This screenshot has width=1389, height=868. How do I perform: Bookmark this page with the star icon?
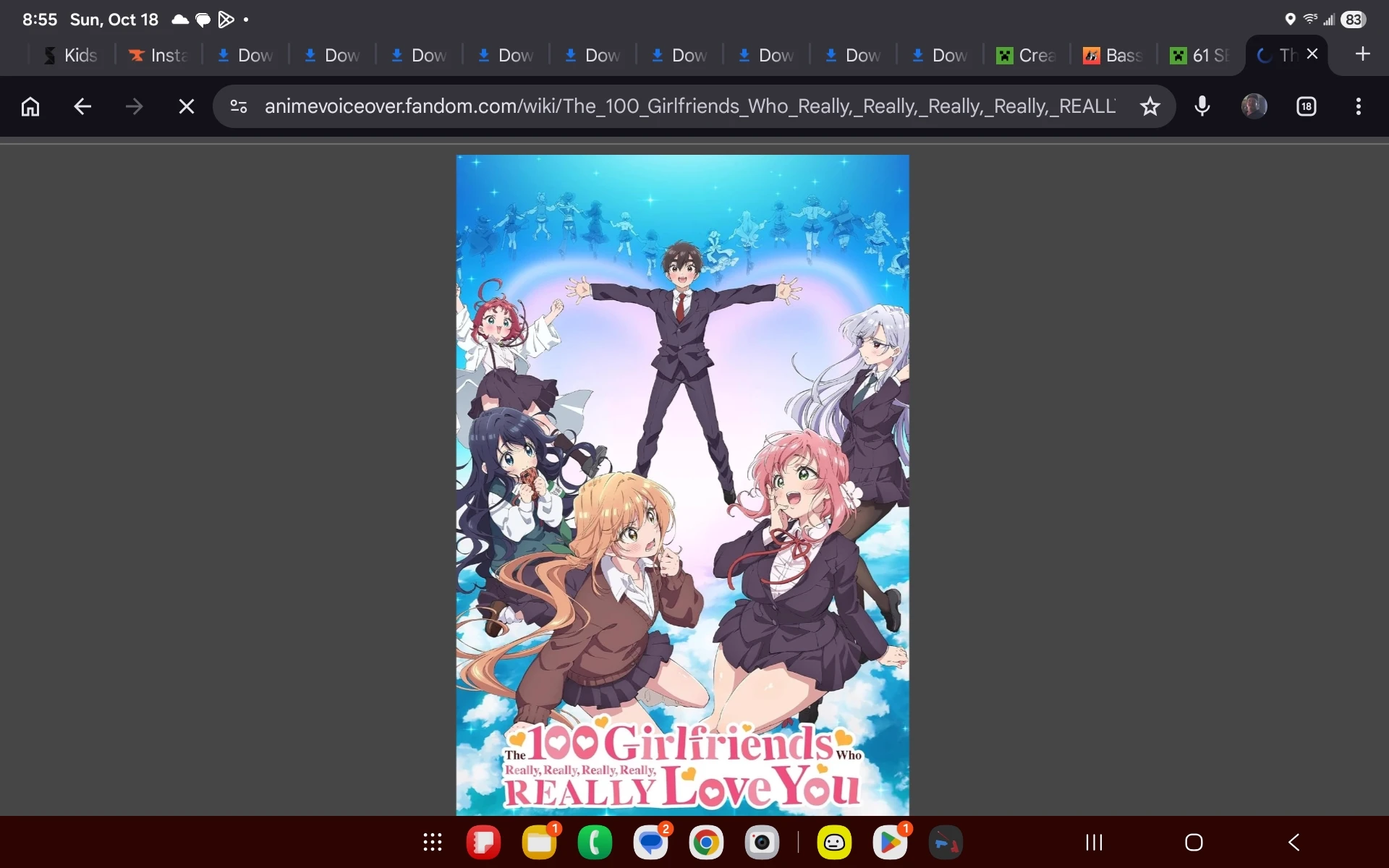click(x=1150, y=107)
